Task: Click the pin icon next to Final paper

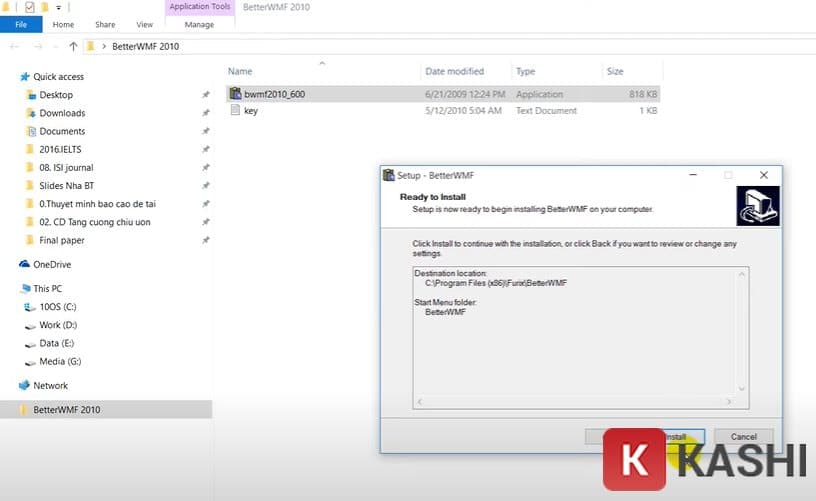Action: coord(206,240)
